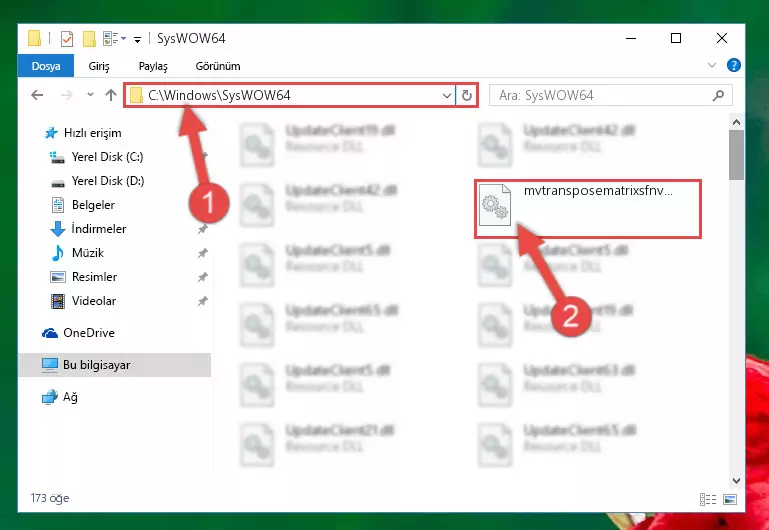
Task: Click the file list vertical scrollbar thumb
Action: tap(736, 155)
